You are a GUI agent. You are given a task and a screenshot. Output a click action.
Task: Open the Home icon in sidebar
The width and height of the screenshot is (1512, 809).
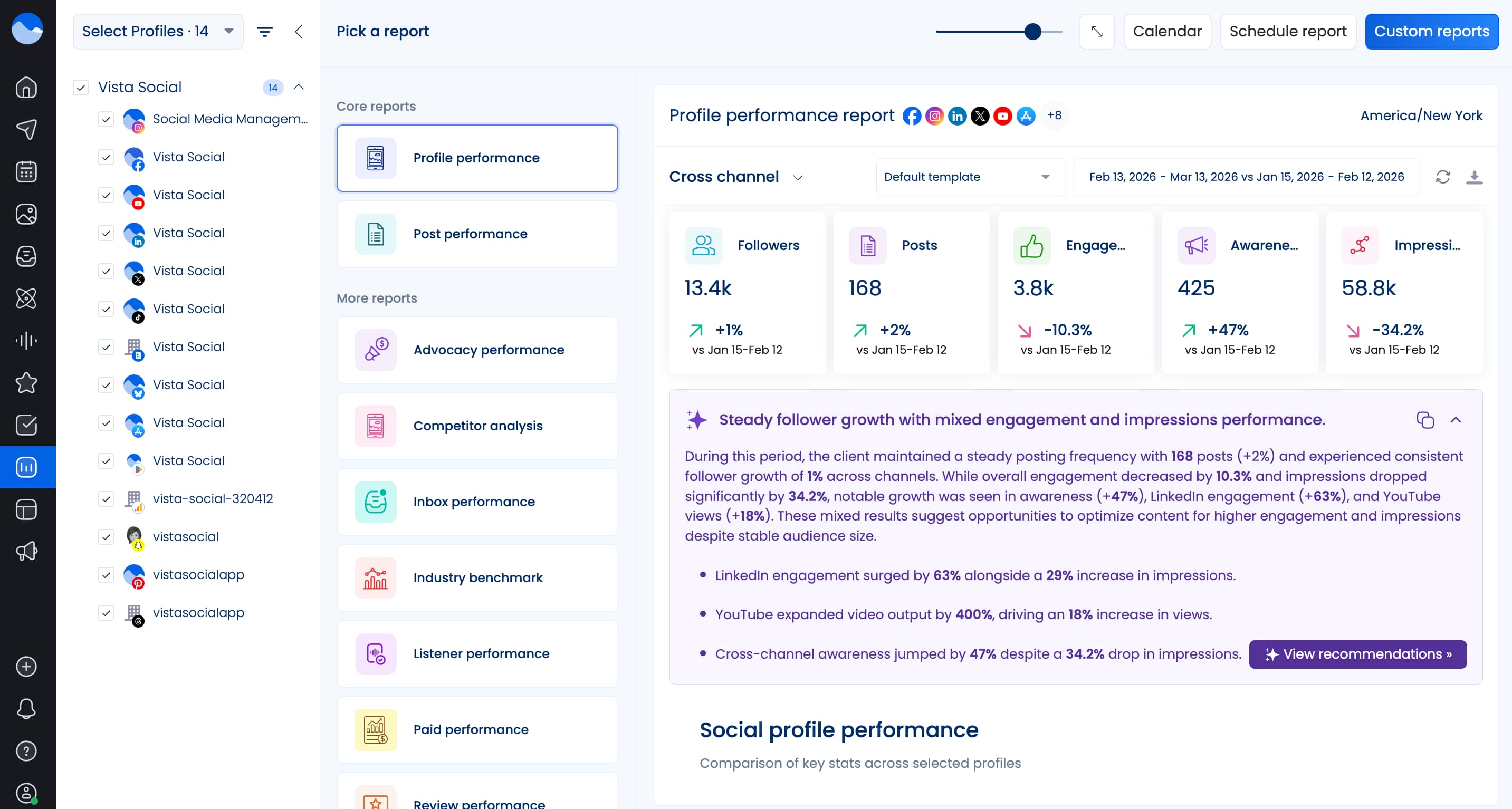(26, 87)
